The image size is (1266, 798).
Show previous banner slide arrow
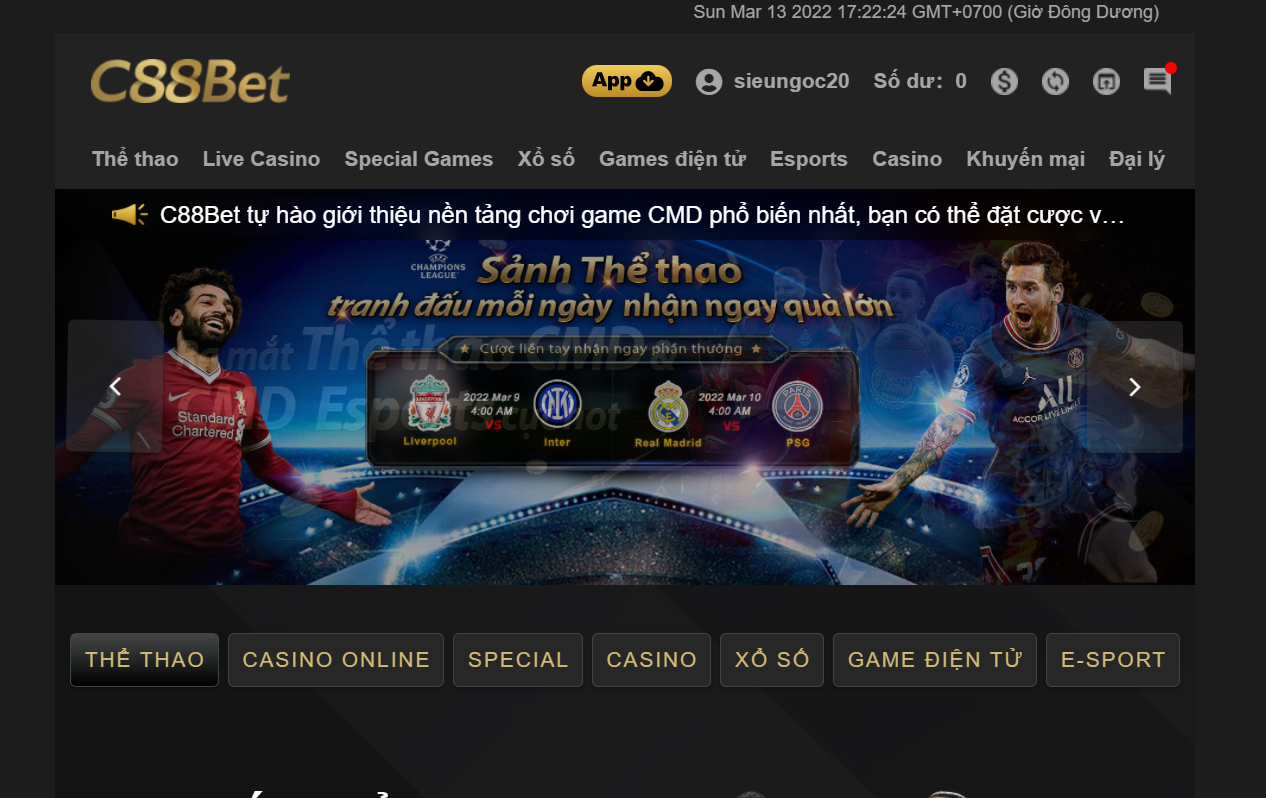click(x=115, y=387)
